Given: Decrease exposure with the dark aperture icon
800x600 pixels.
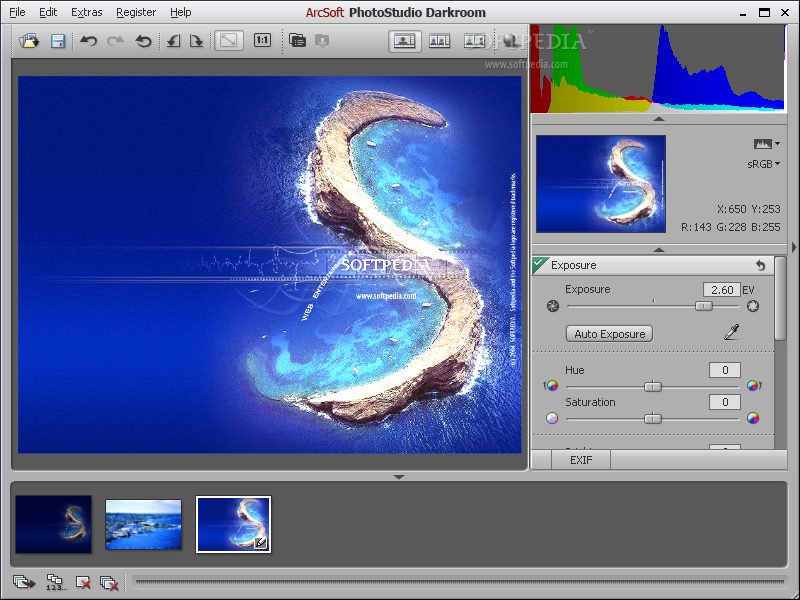Looking at the screenshot, I should (553, 306).
